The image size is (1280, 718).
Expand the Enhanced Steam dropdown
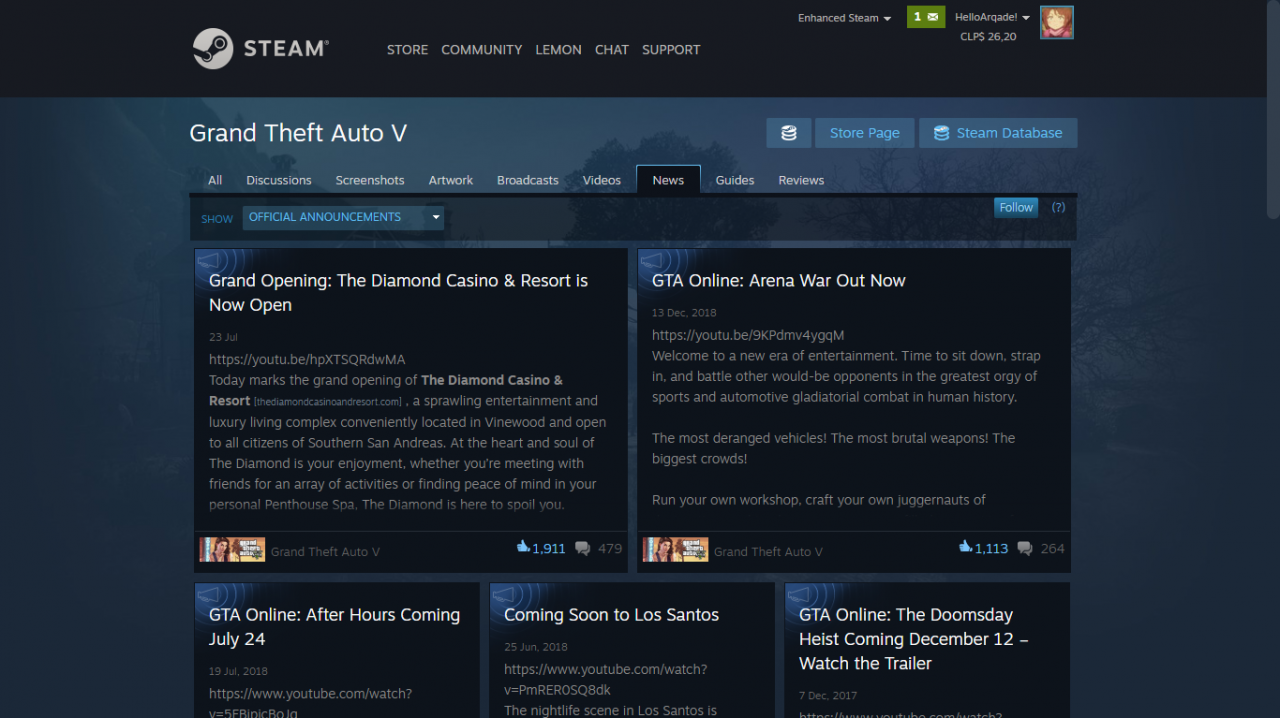(844, 18)
